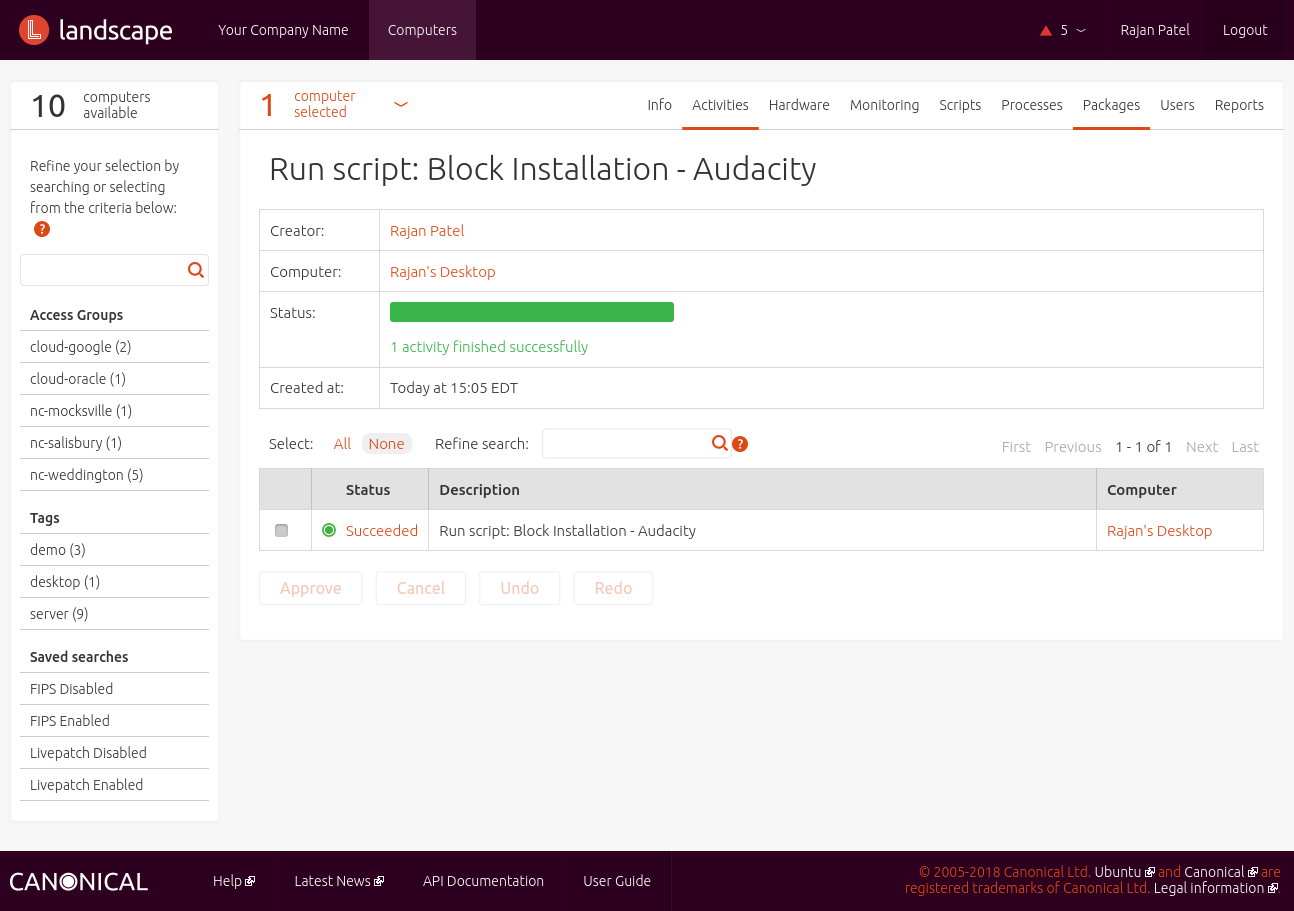The image size is (1294, 911).
Task: Filter by cloud-oracle access group
Action: (78, 379)
